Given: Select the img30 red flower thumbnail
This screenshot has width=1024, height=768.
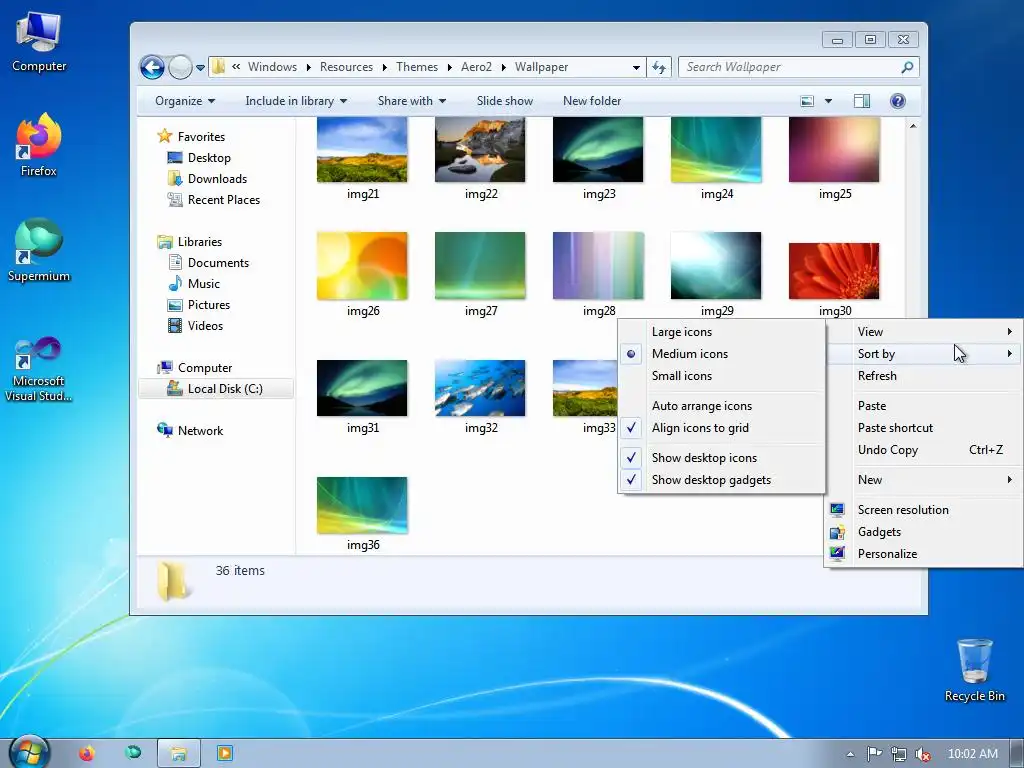Looking at the screenshot, I should [x=834, y=271].
